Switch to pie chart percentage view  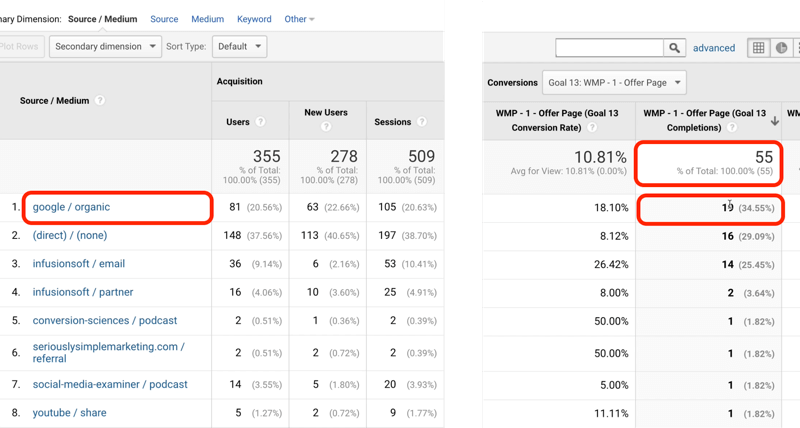click(781, 48)
